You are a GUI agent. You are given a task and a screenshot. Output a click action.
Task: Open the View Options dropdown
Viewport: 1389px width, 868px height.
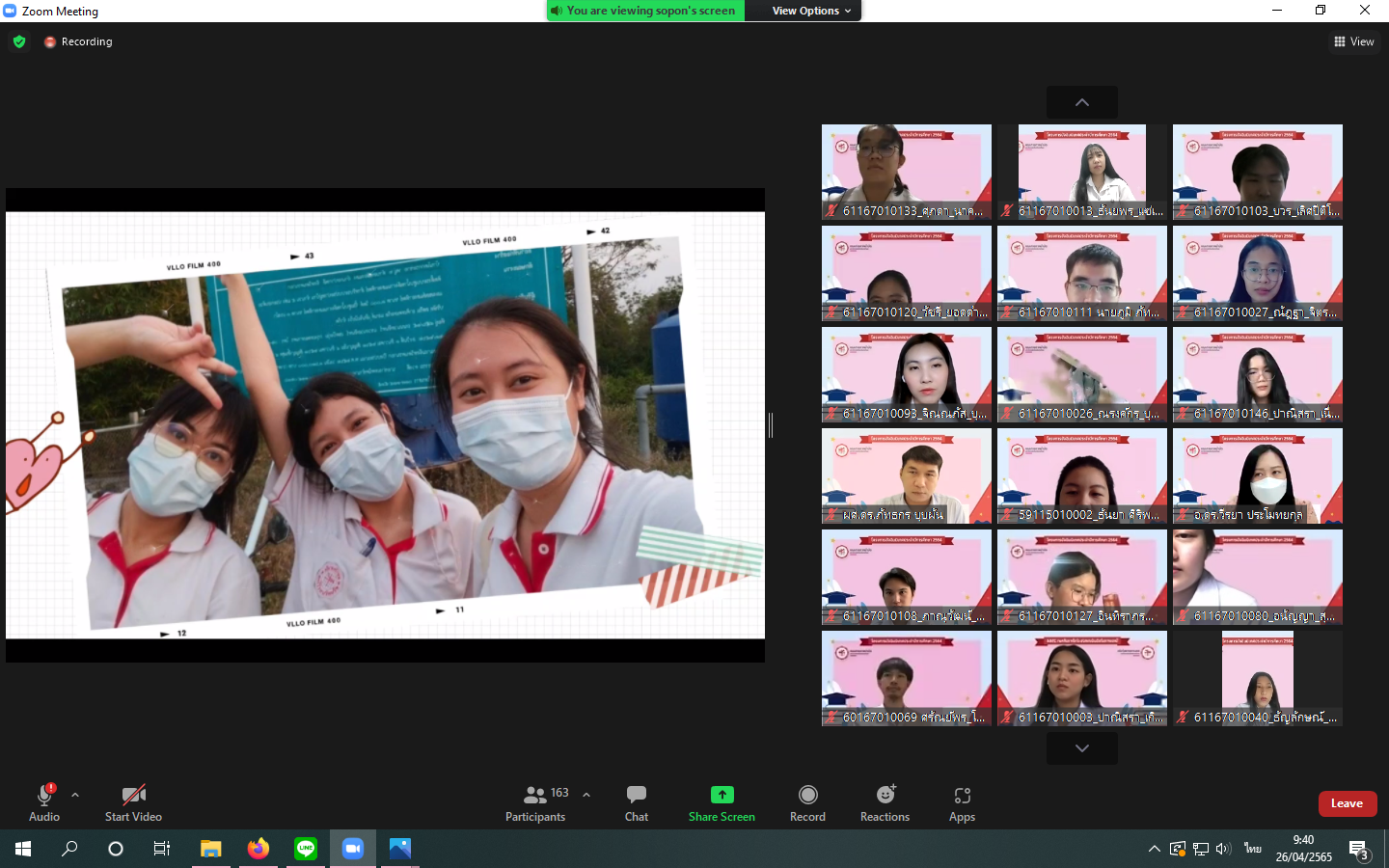(x=811, y=11)
